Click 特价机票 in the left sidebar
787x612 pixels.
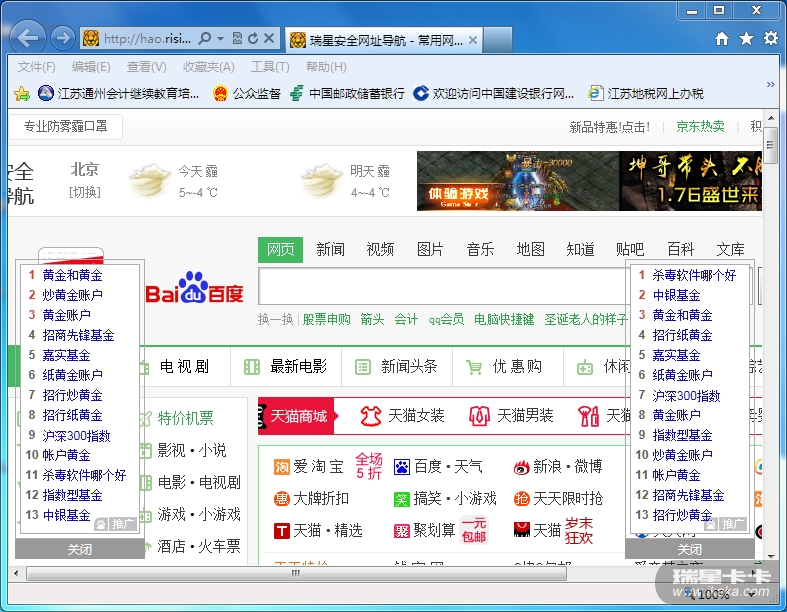click(185, 418)
